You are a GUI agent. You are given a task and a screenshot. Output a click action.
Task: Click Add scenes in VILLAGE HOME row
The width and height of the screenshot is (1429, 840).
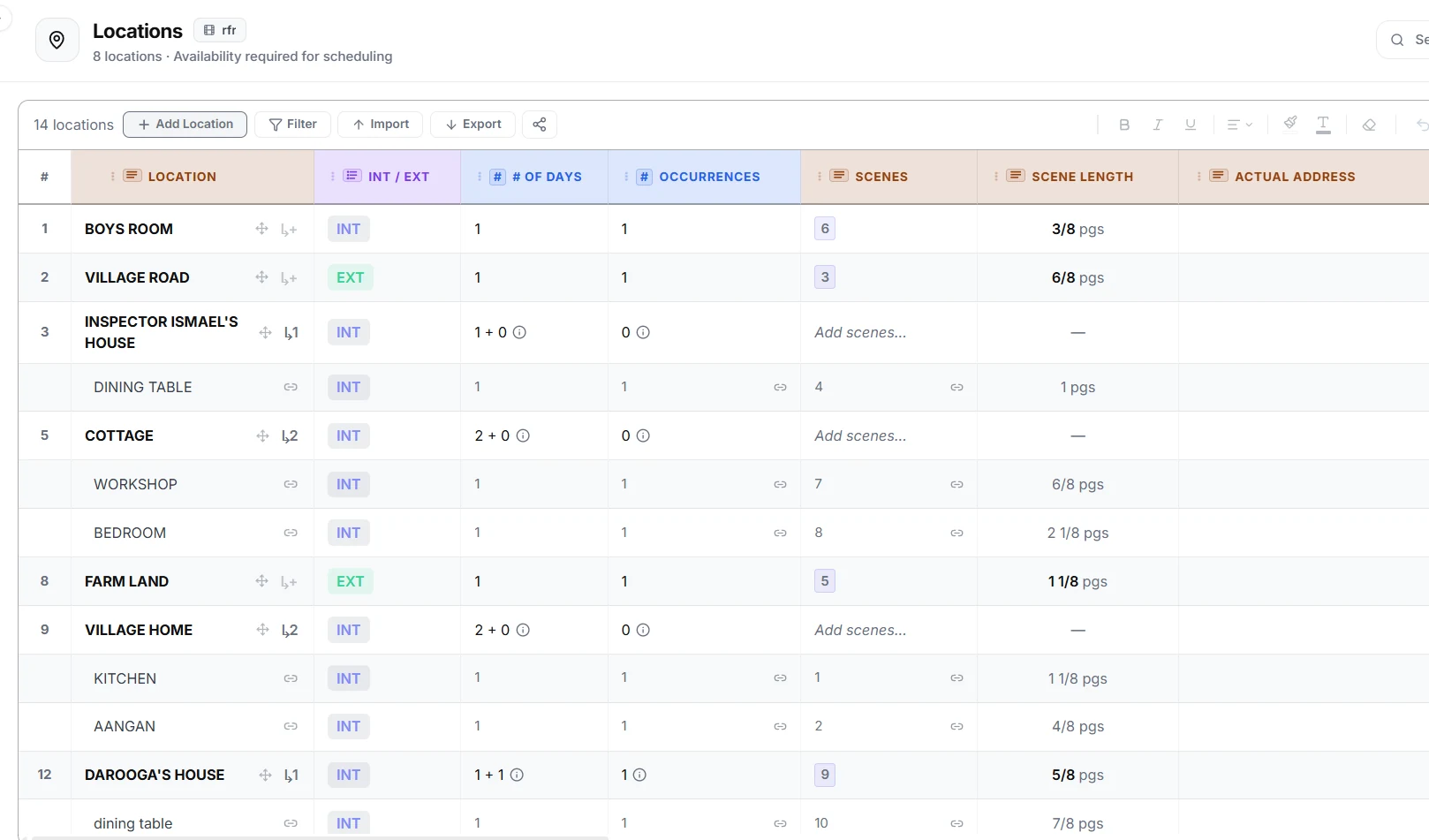click(x=860, y=630)
